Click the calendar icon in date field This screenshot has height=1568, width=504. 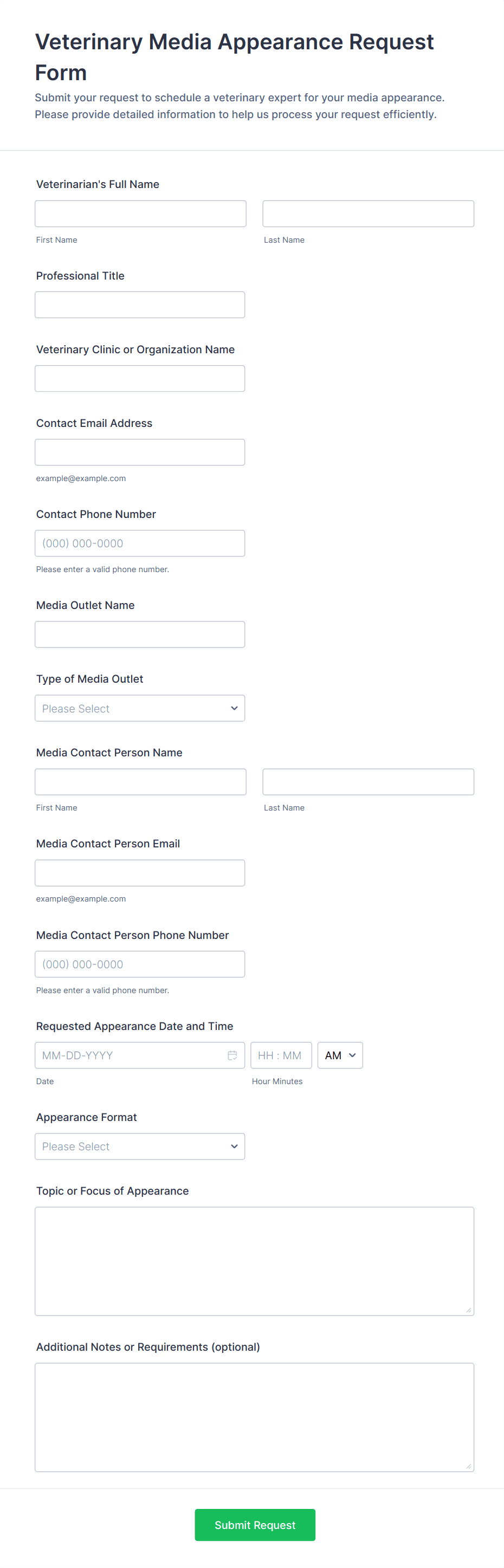pyautogui.click(x=232, y=1055)
